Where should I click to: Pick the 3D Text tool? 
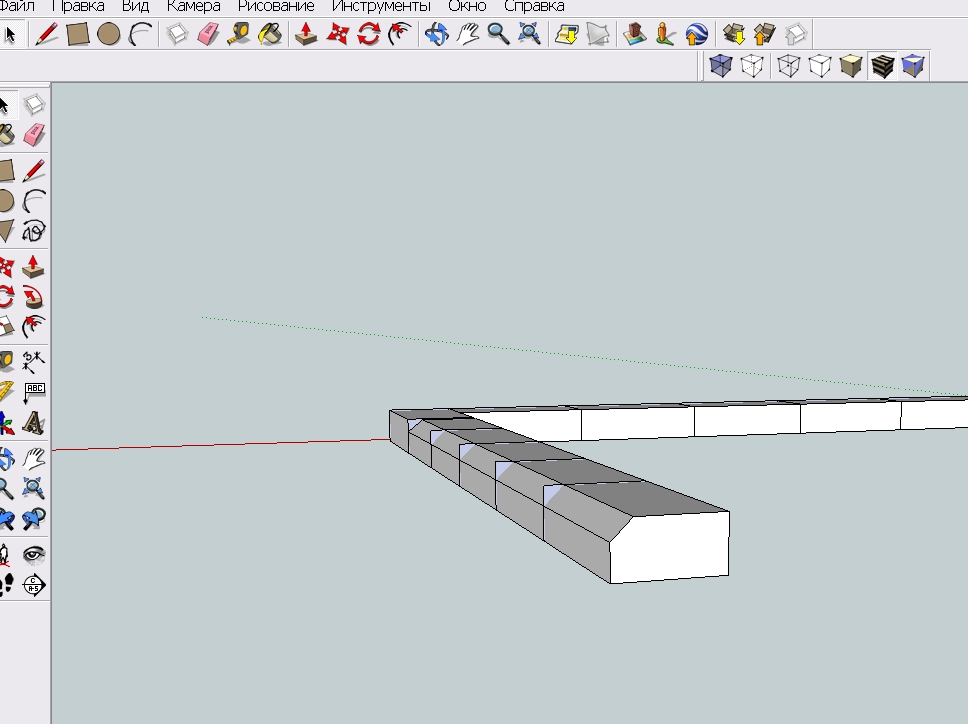(35, 422)
